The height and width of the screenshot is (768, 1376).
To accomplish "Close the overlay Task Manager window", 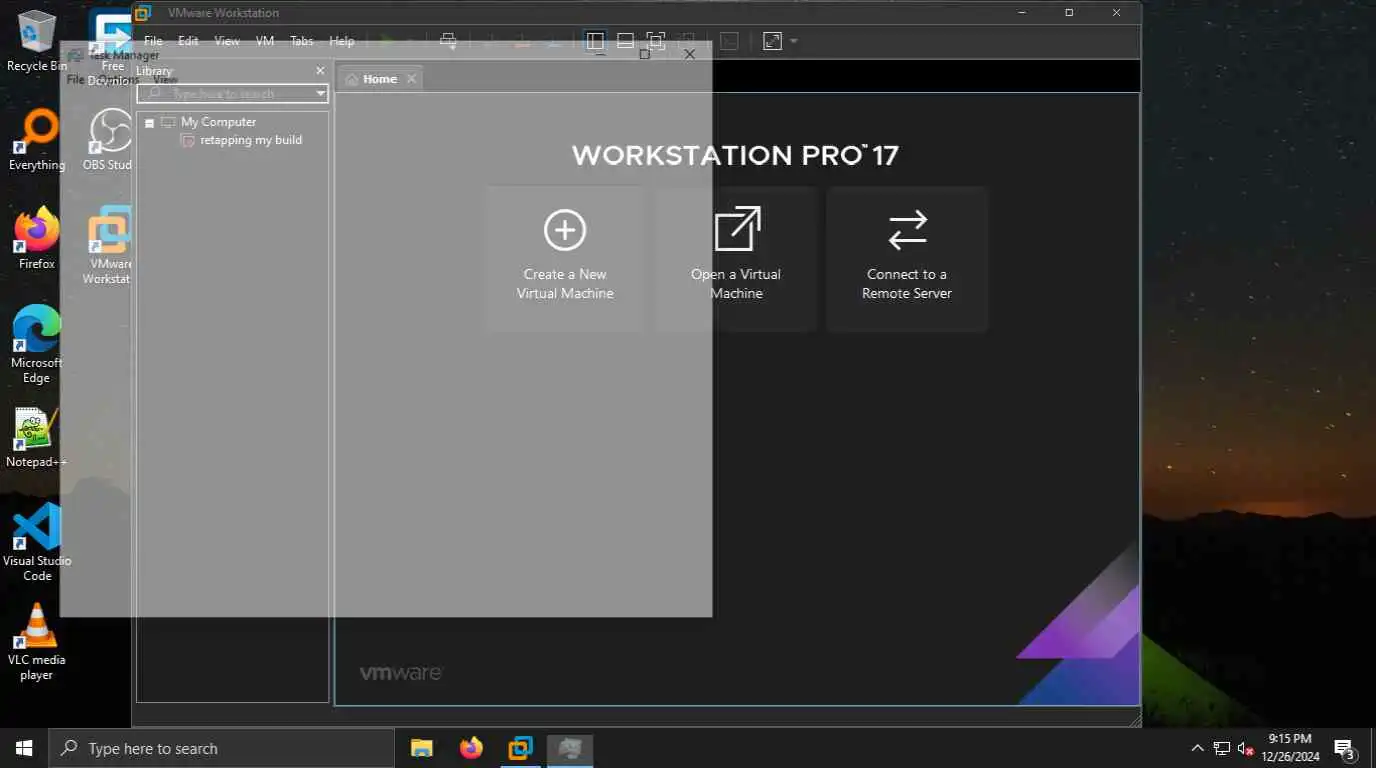I will pyautogui.click(x=689, y=54).
